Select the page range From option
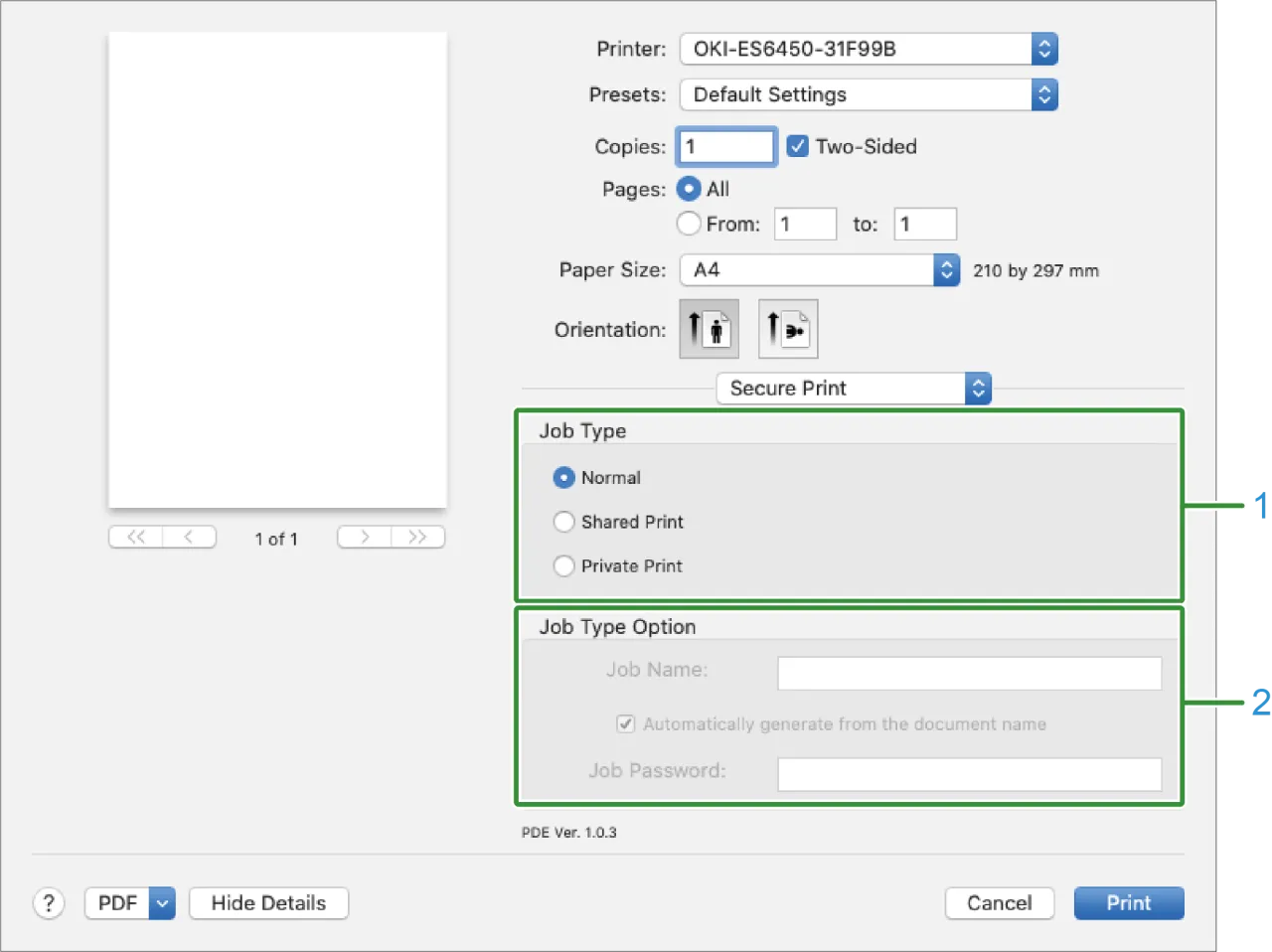The image size is (1272, 952). pos(688,225)
